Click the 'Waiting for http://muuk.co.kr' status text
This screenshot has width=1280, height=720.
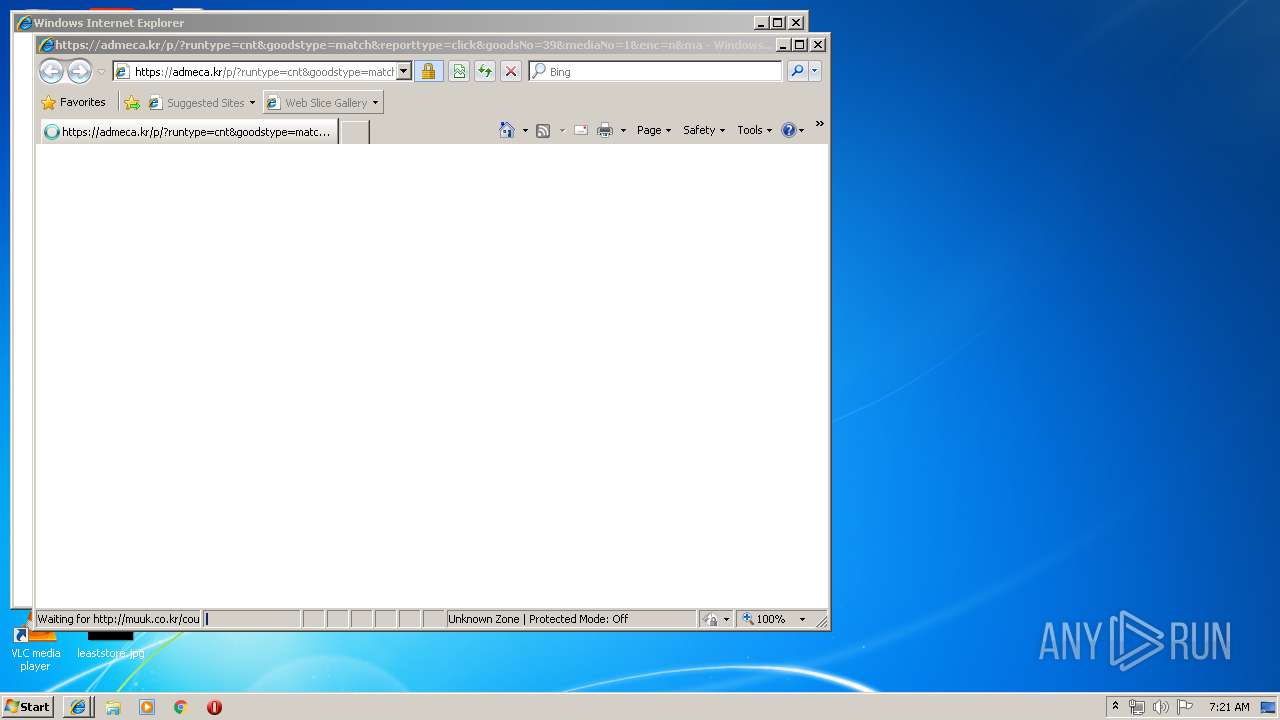(x=118, y=619)
